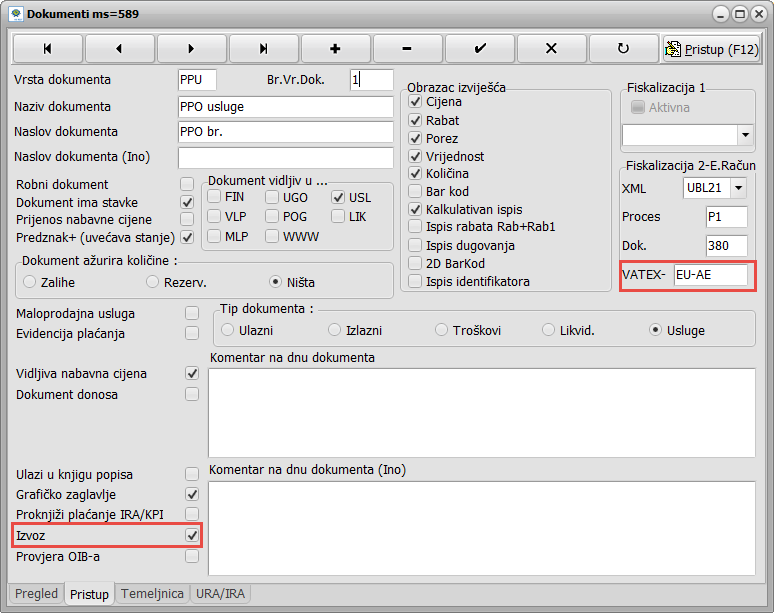
Task: Confirm changes with checkmark button
Action: (479, 48)
